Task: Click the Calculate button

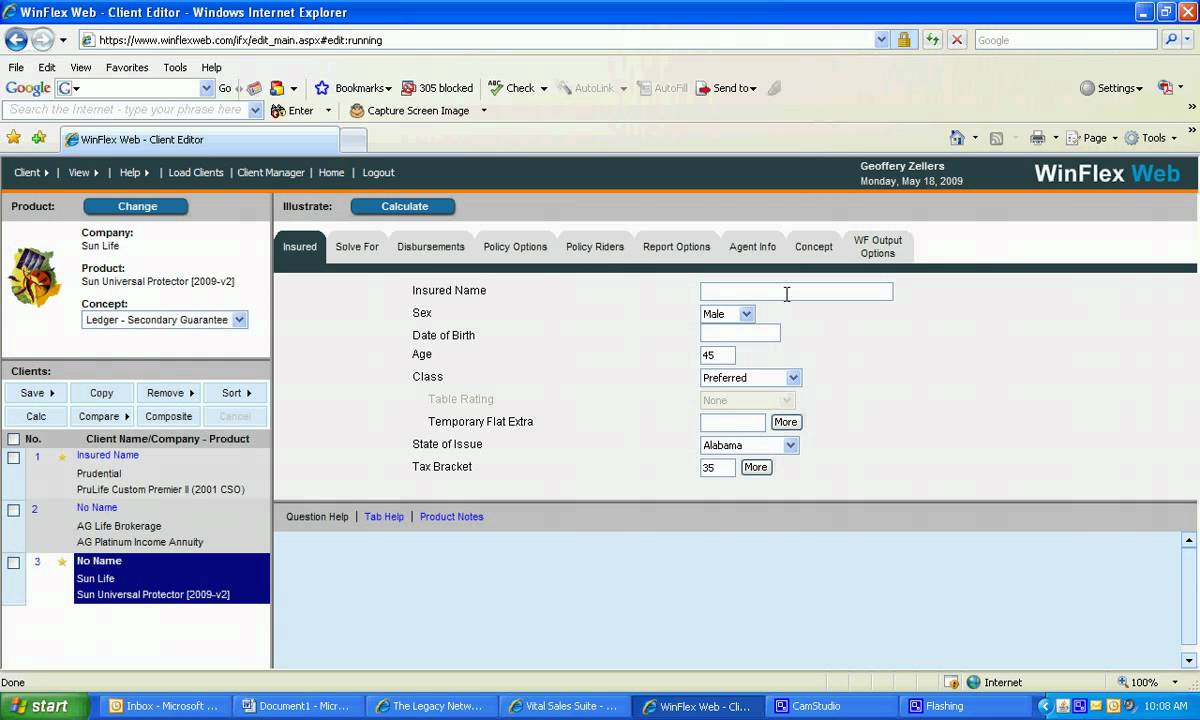Action: [x=404, y=206]
